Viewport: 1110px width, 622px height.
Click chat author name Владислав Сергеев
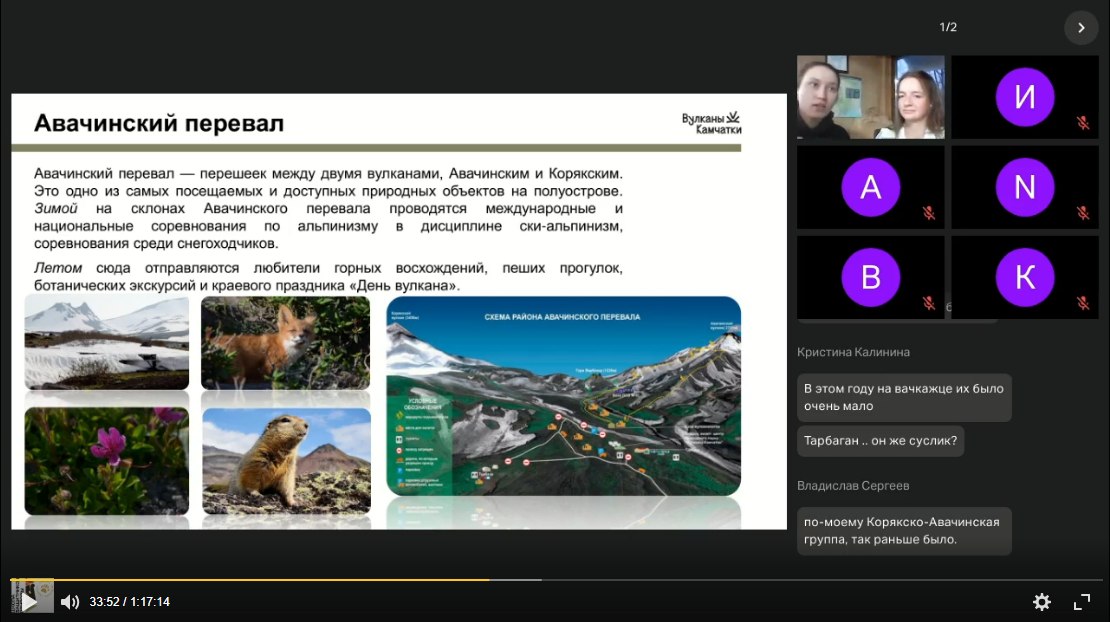853,486
